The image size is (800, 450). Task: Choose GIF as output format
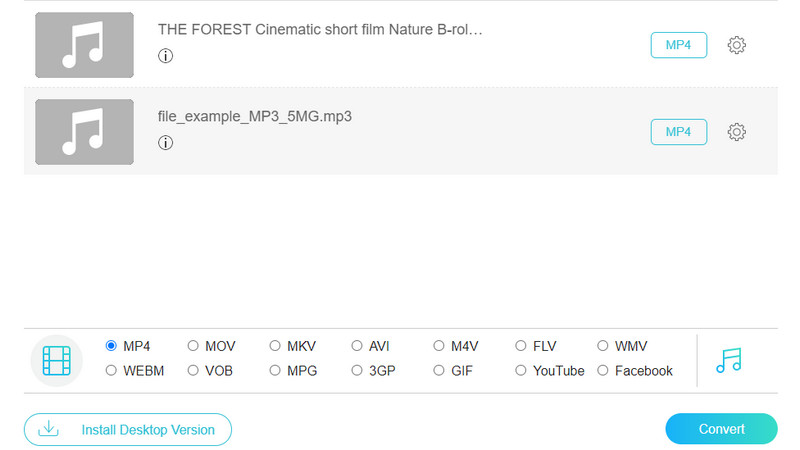(x=440, y=370)
